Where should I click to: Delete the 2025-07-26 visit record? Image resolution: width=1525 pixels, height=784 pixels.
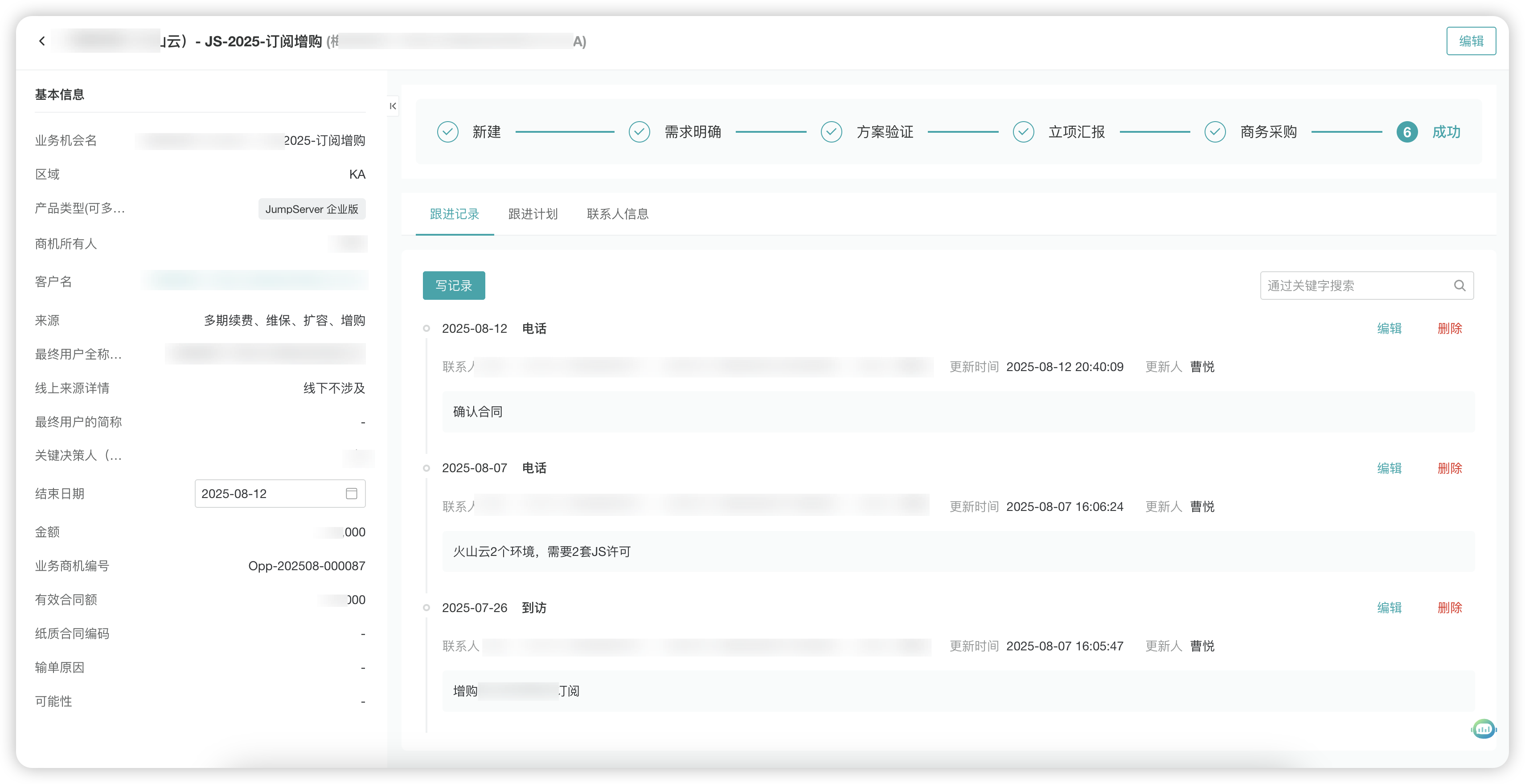[x=1449, y=608]
